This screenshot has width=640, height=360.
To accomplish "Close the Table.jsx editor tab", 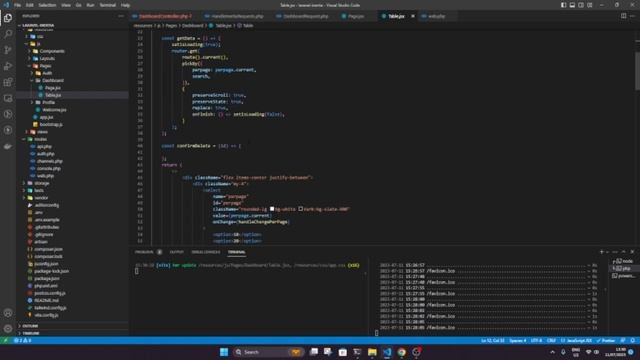I will 413,16.
